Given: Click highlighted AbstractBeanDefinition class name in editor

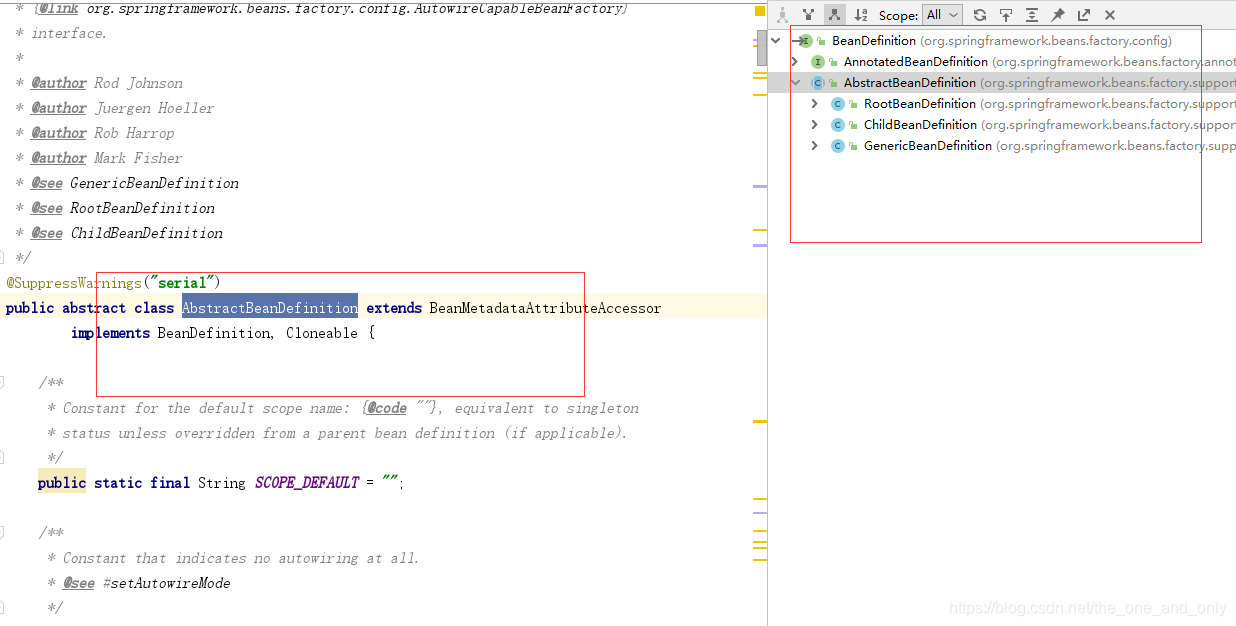Looking at the screenshot, I should click(270, 308).
